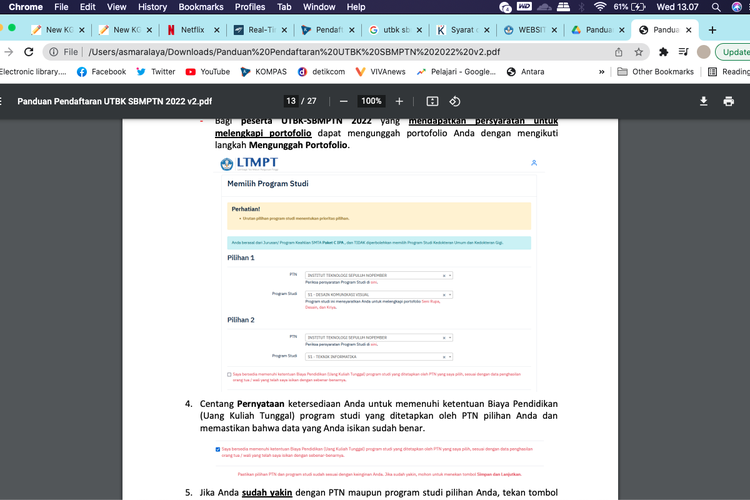Download the PDF file
The height and width of the screenshot is (500, 750).
(703, 101)
